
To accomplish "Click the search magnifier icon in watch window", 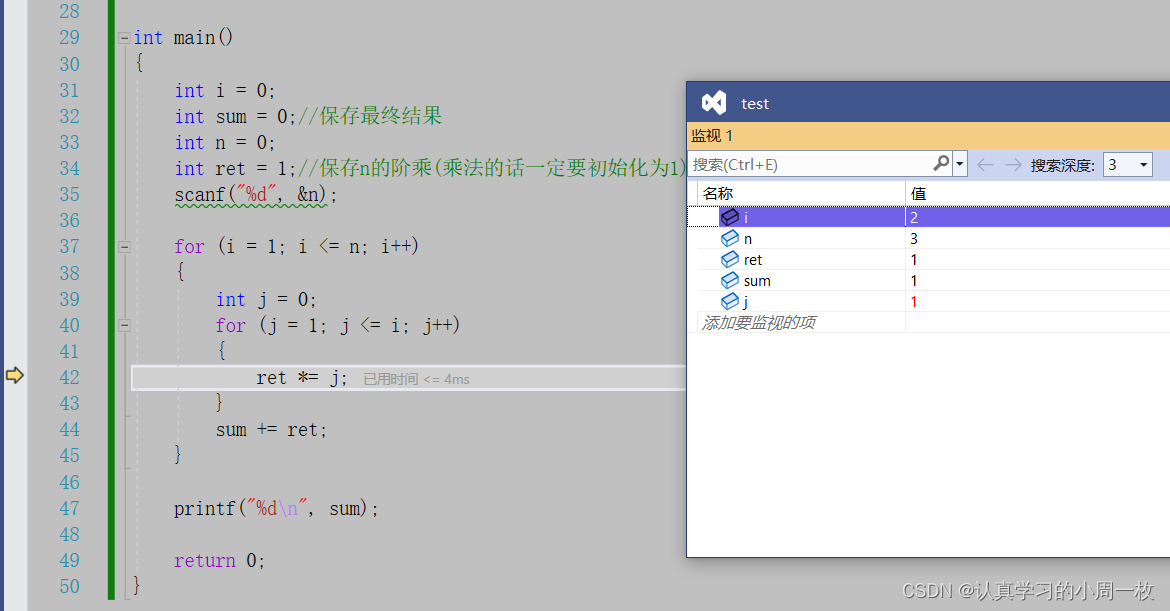I will tap(941, 164).
